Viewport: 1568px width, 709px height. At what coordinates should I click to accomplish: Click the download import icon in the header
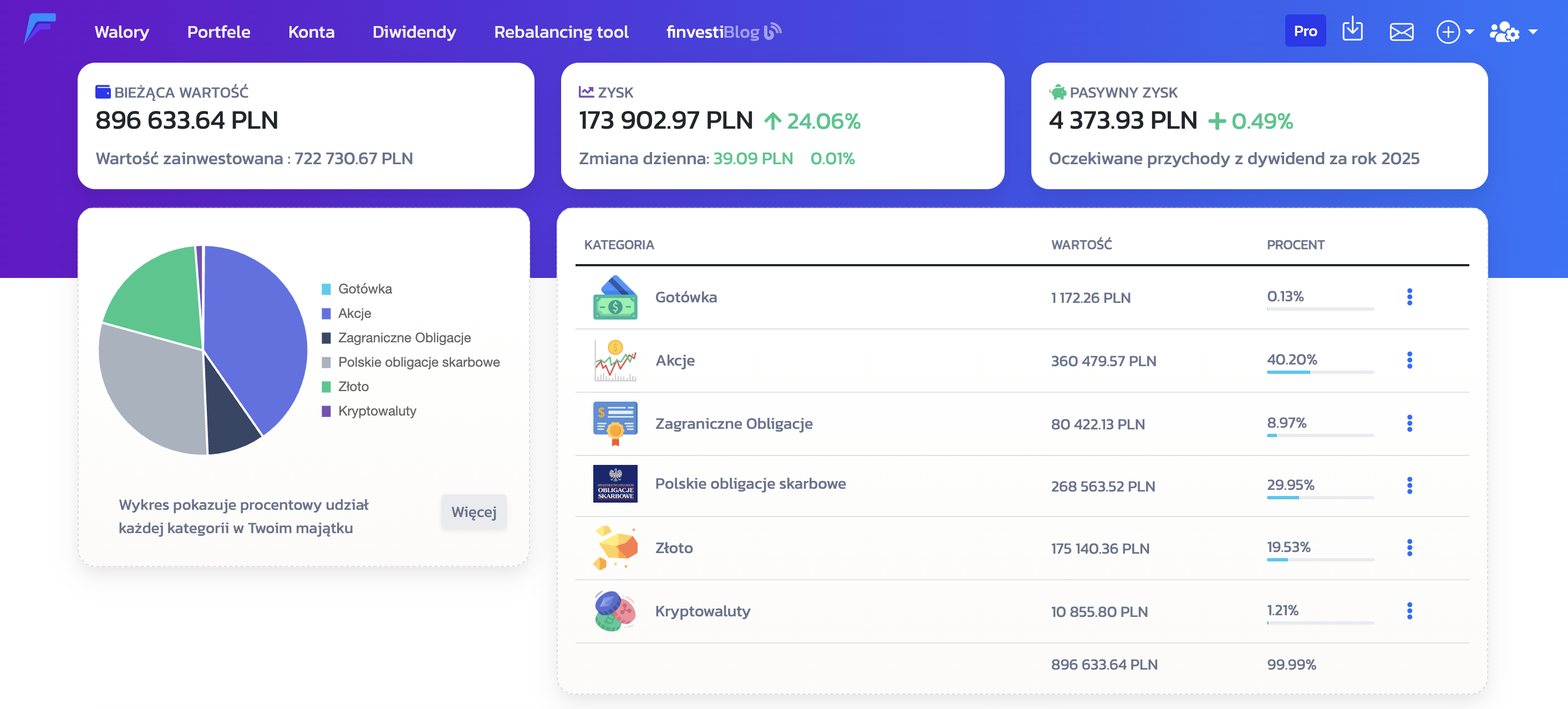tap(1352, 30)
